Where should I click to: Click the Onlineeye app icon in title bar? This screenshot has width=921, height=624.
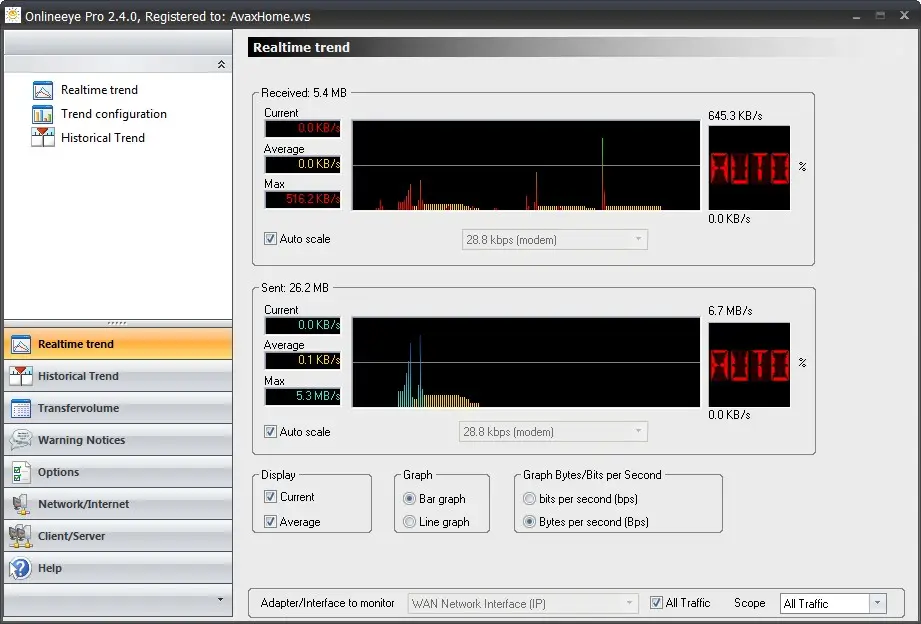tap(12, 15)
